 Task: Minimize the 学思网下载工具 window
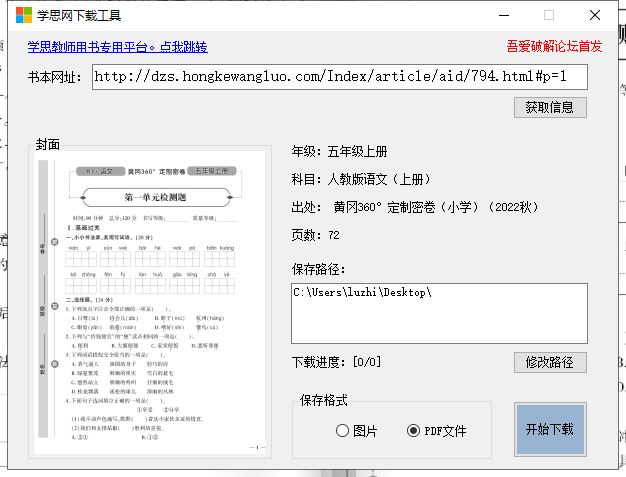(x=504, y=15)
